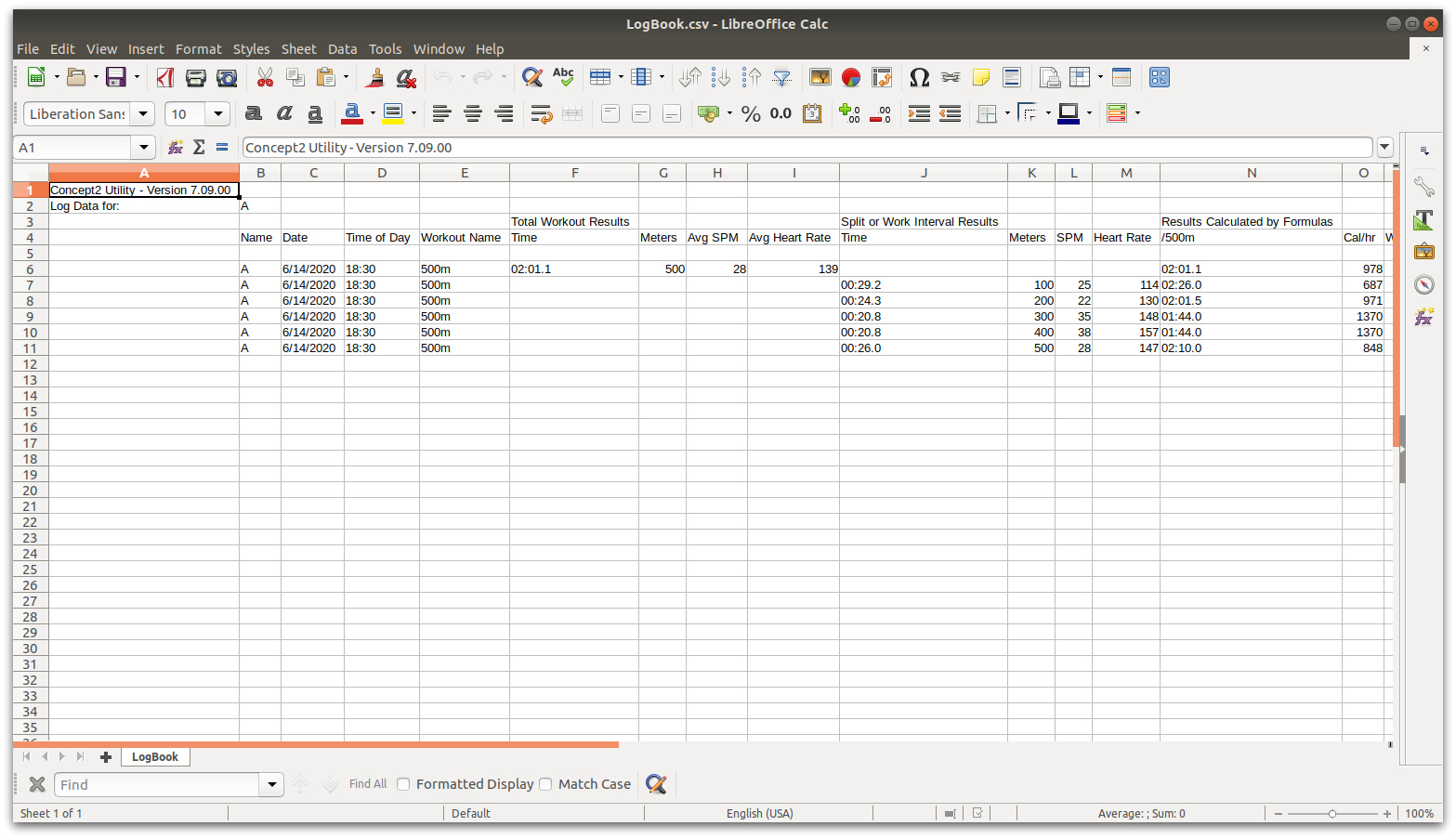Open the Format menu

(199, 49)
